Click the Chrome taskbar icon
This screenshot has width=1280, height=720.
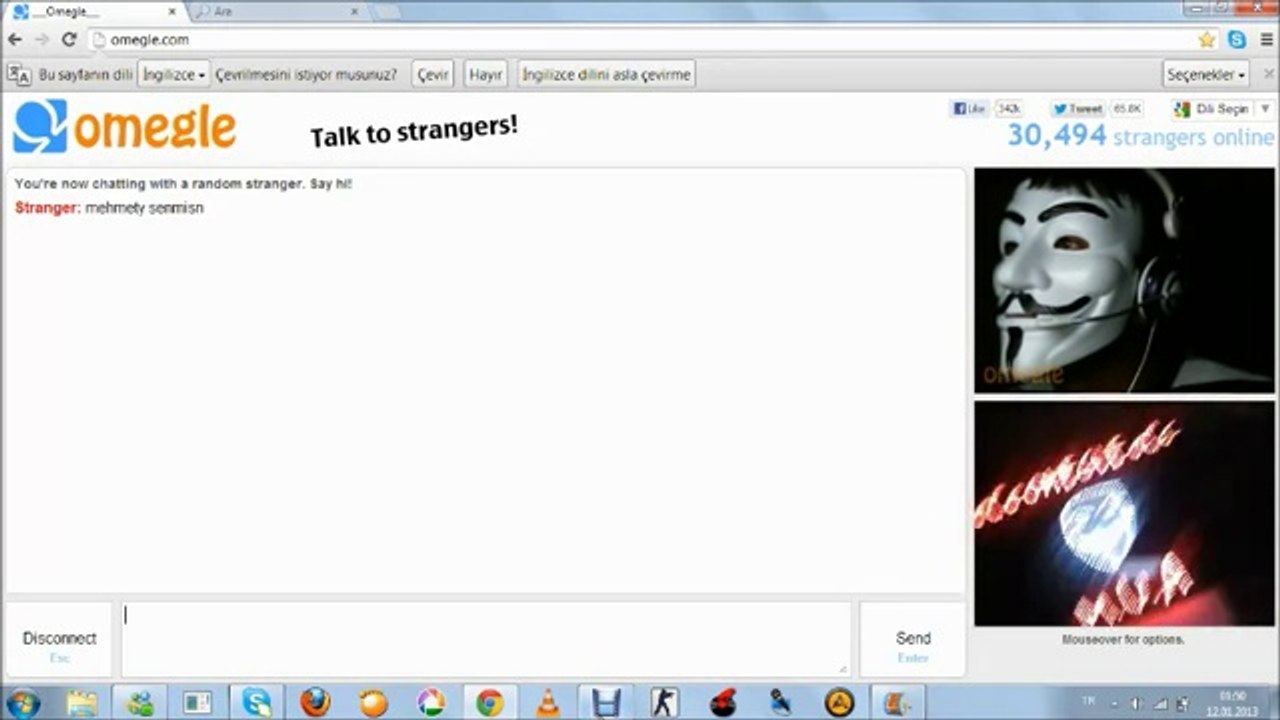point(490,702)
